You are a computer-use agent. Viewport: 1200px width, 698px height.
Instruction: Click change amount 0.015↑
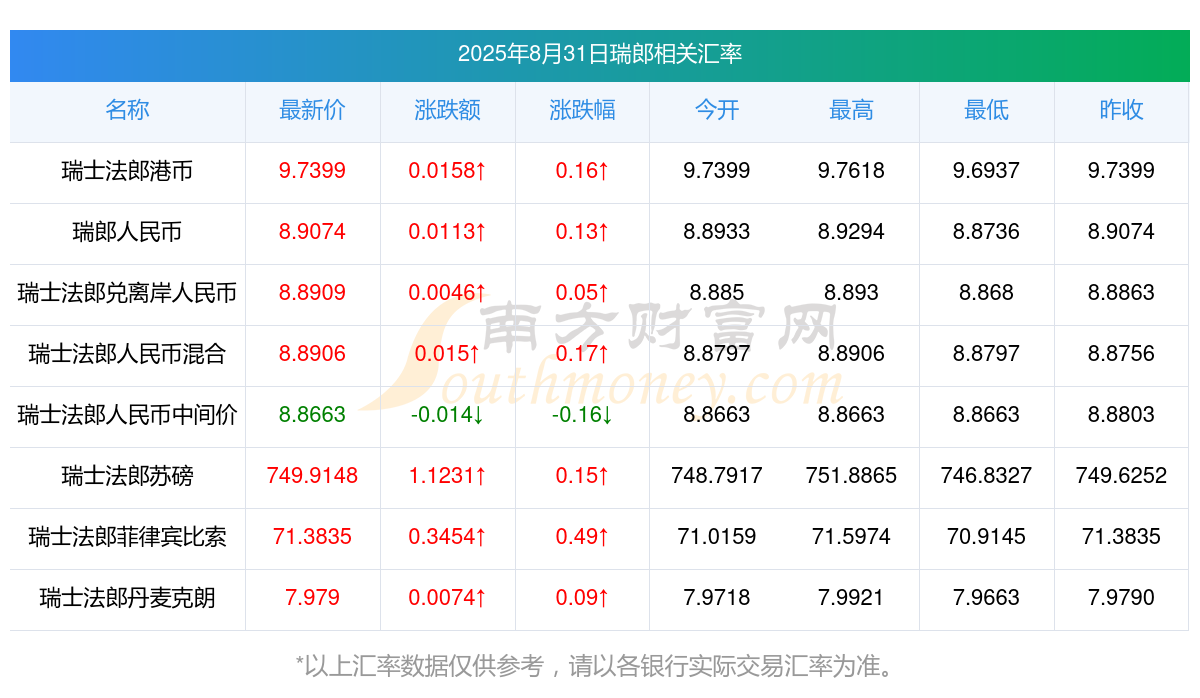447,354
